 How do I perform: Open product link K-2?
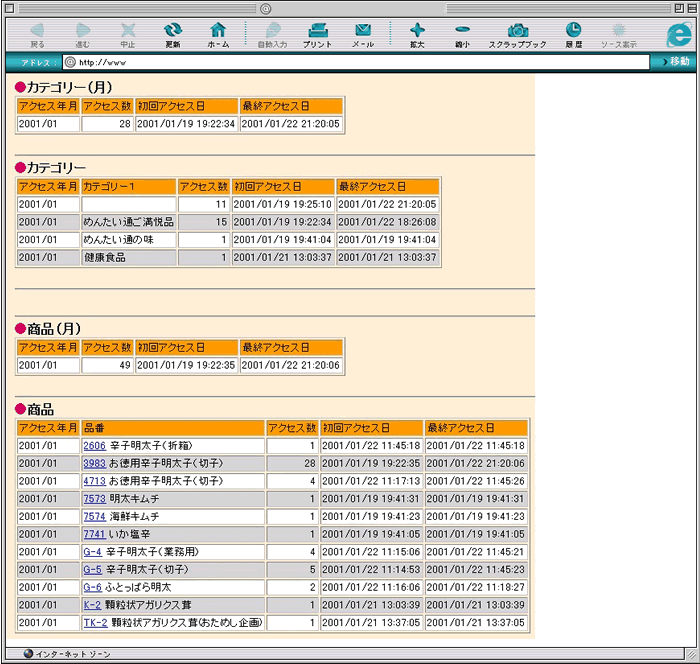pos(92,605)
